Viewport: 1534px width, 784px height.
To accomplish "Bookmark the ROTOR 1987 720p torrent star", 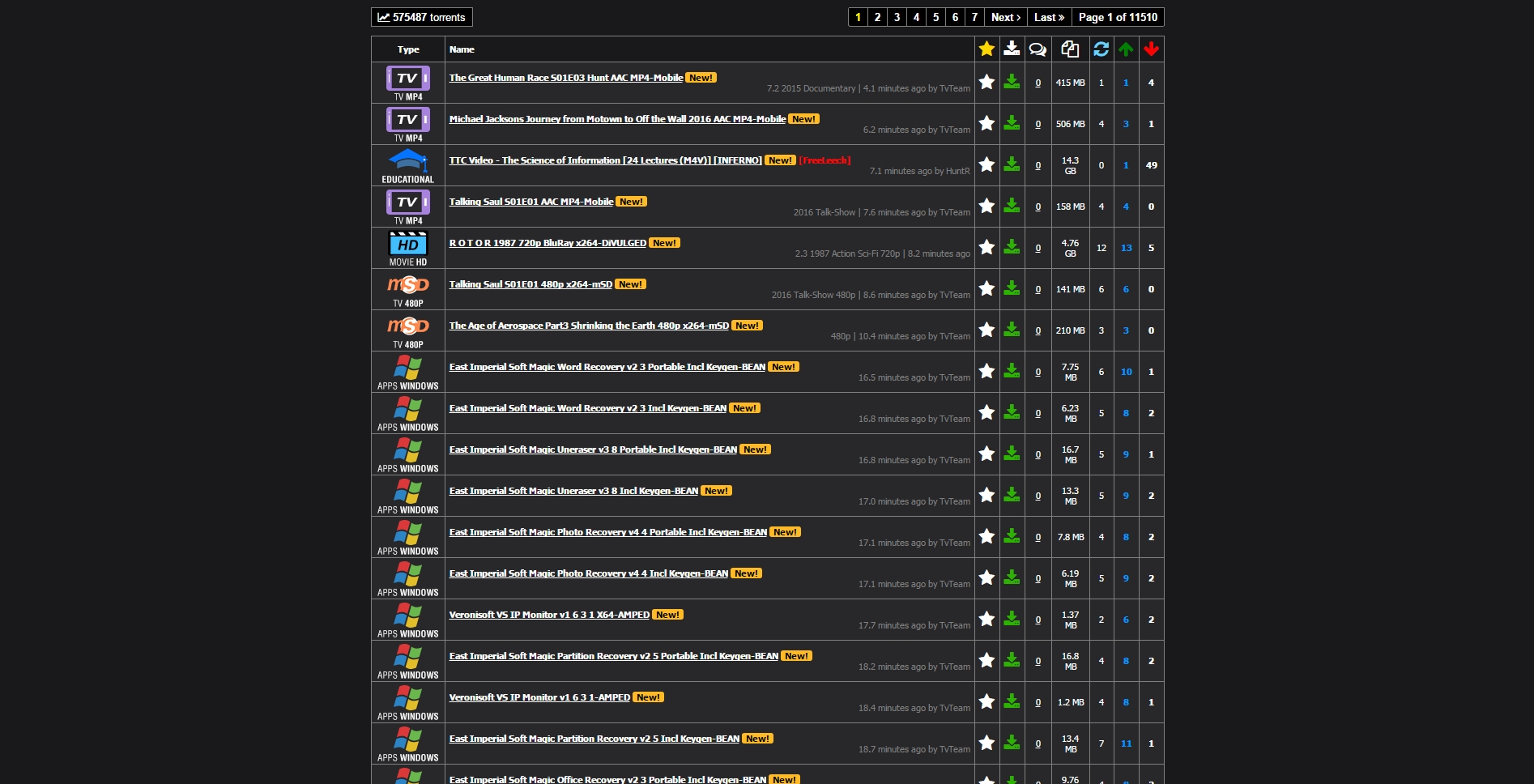I will tap(986, 247).
